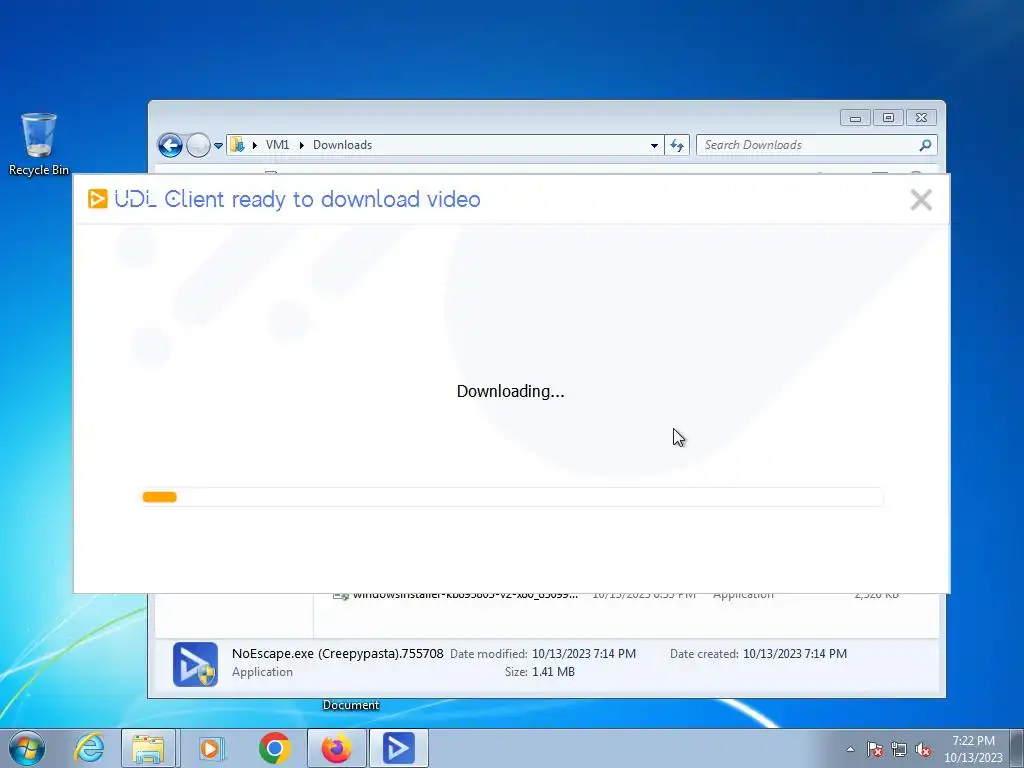Image resolution: width=1024 pixels, height=768 pixels.
Task: Select VM1 in the address breadcrumb
Action: pyautogui.click(x=277, y=145)
